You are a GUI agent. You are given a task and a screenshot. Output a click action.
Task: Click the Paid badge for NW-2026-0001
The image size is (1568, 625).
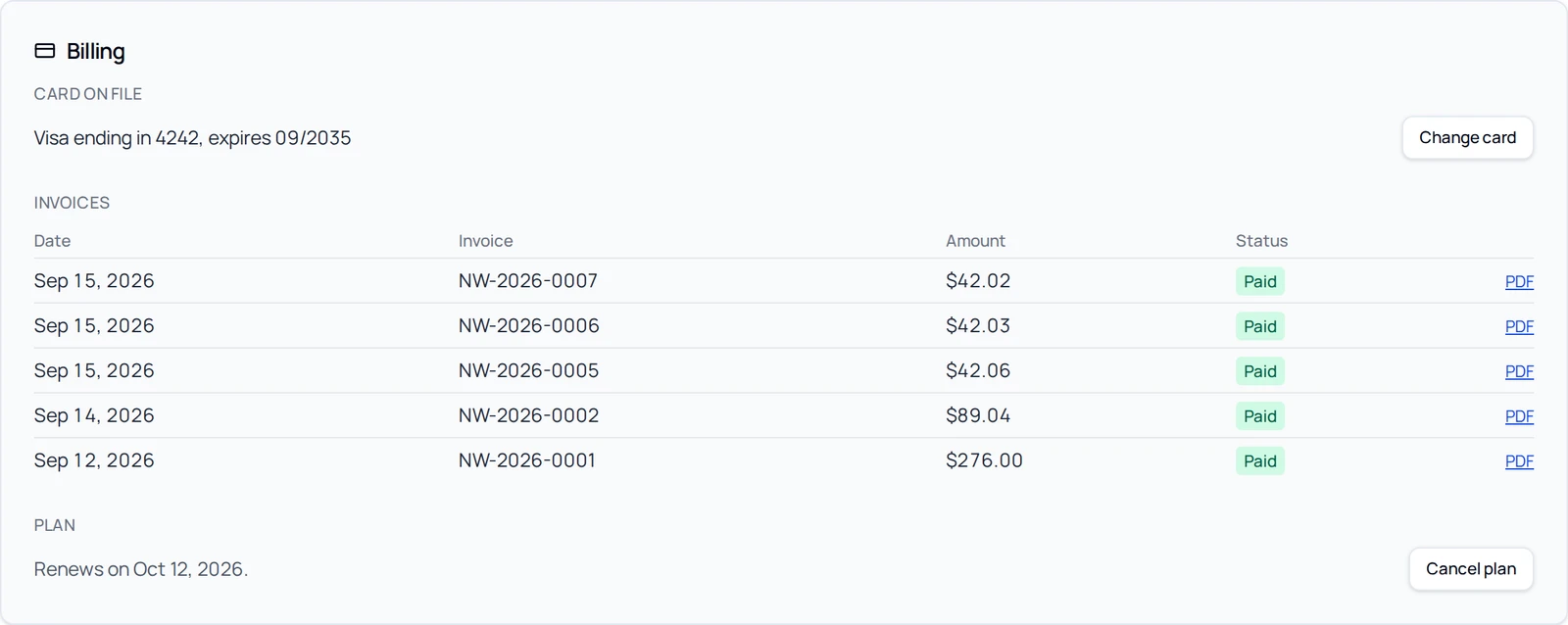(1260, 462)
